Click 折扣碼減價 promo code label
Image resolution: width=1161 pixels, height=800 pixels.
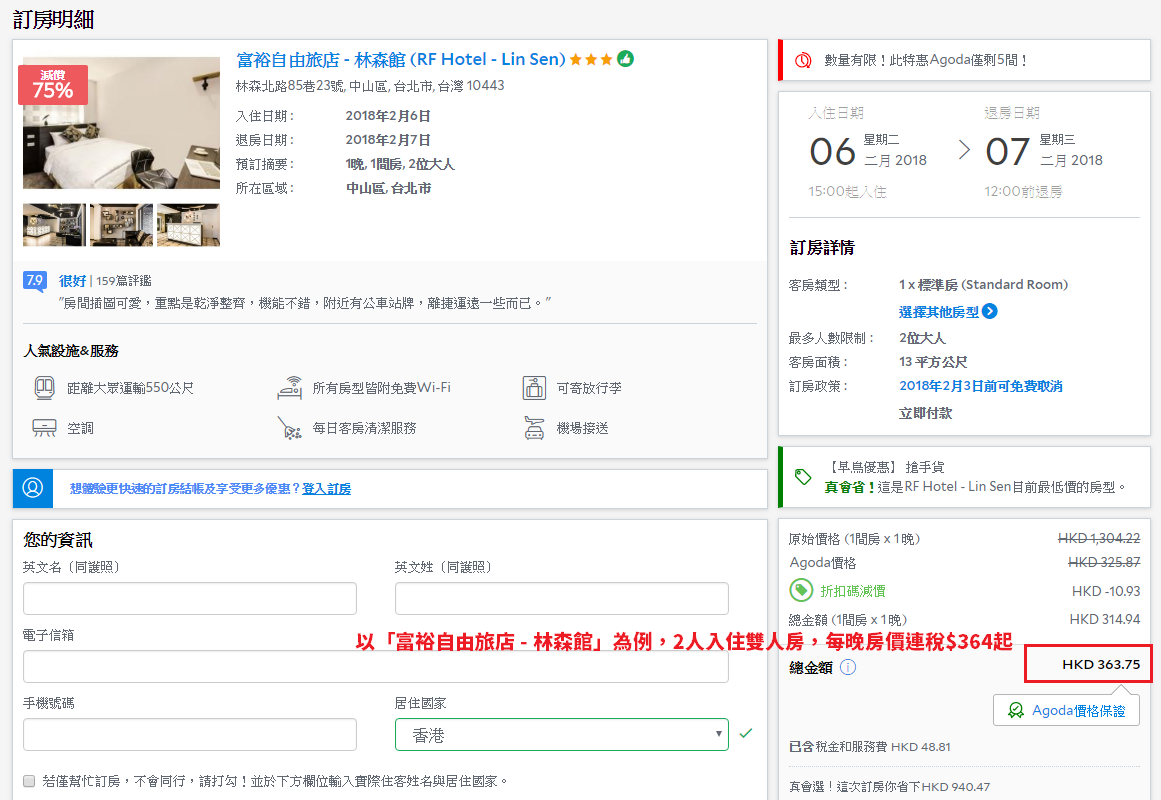tap(853, 591)
